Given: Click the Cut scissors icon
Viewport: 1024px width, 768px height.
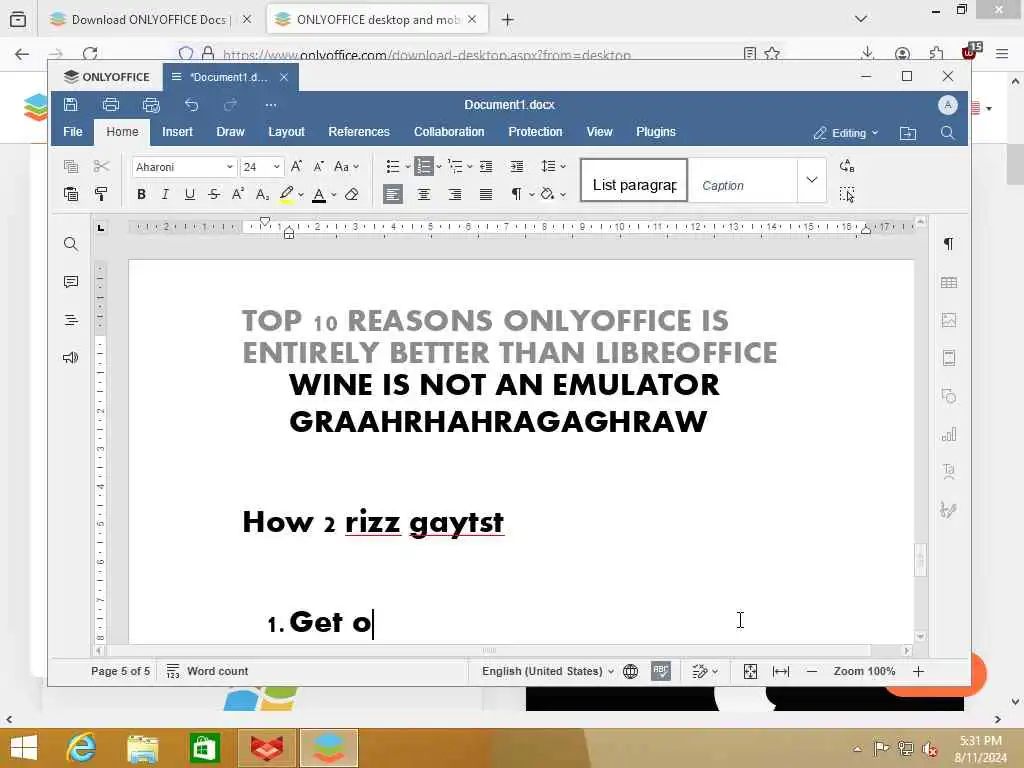Looking at the screenshot, I should [x=101, y=167].
